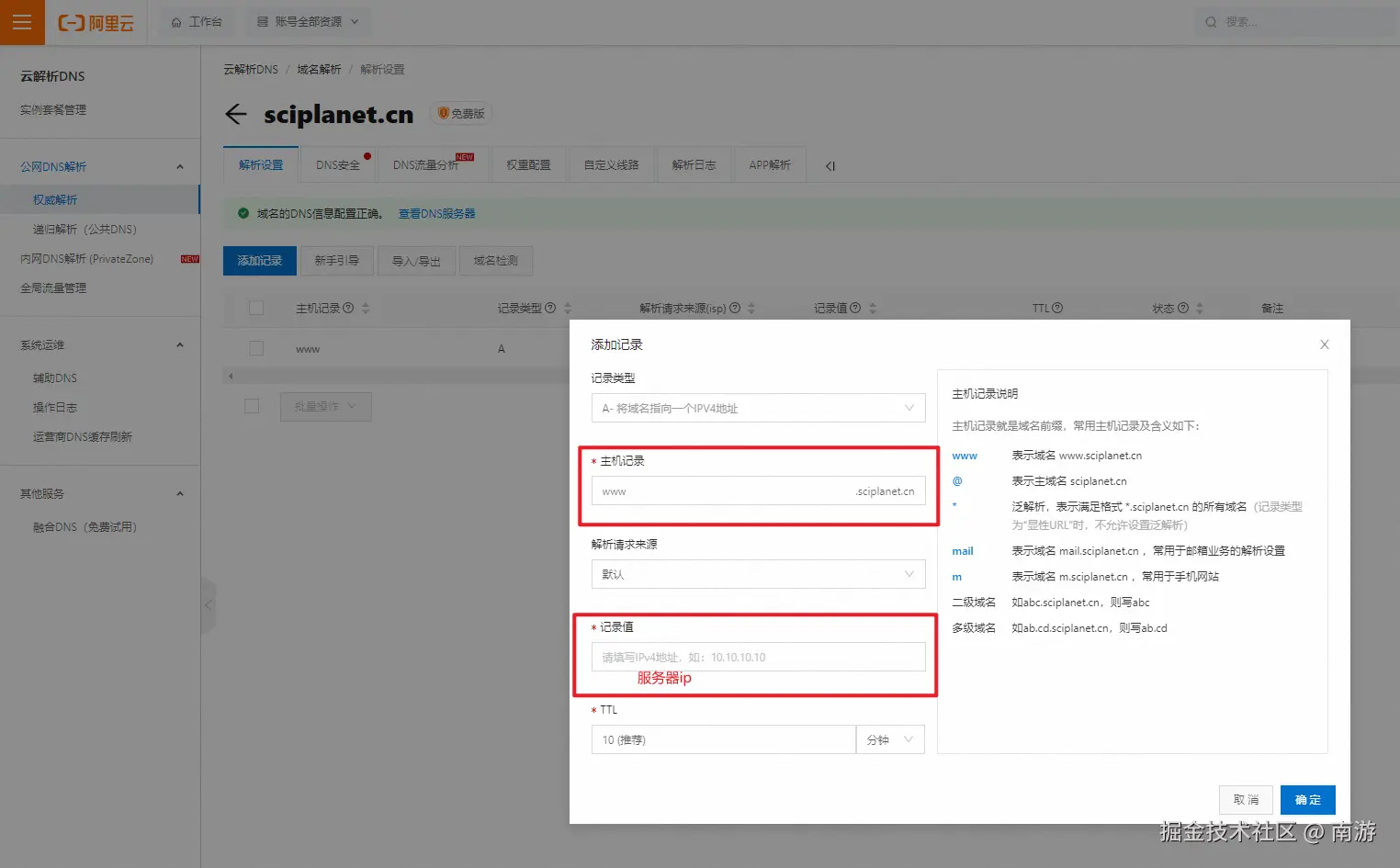The width and height of the screenshot is (1400, 868).
Task: Click the 免费版 badge
Action: tap(461, 113)
